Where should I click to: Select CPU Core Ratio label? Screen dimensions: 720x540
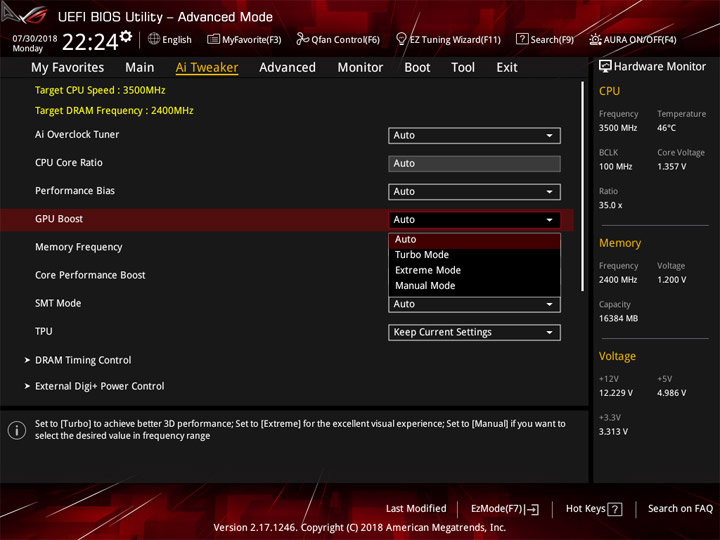click(68, 163)
